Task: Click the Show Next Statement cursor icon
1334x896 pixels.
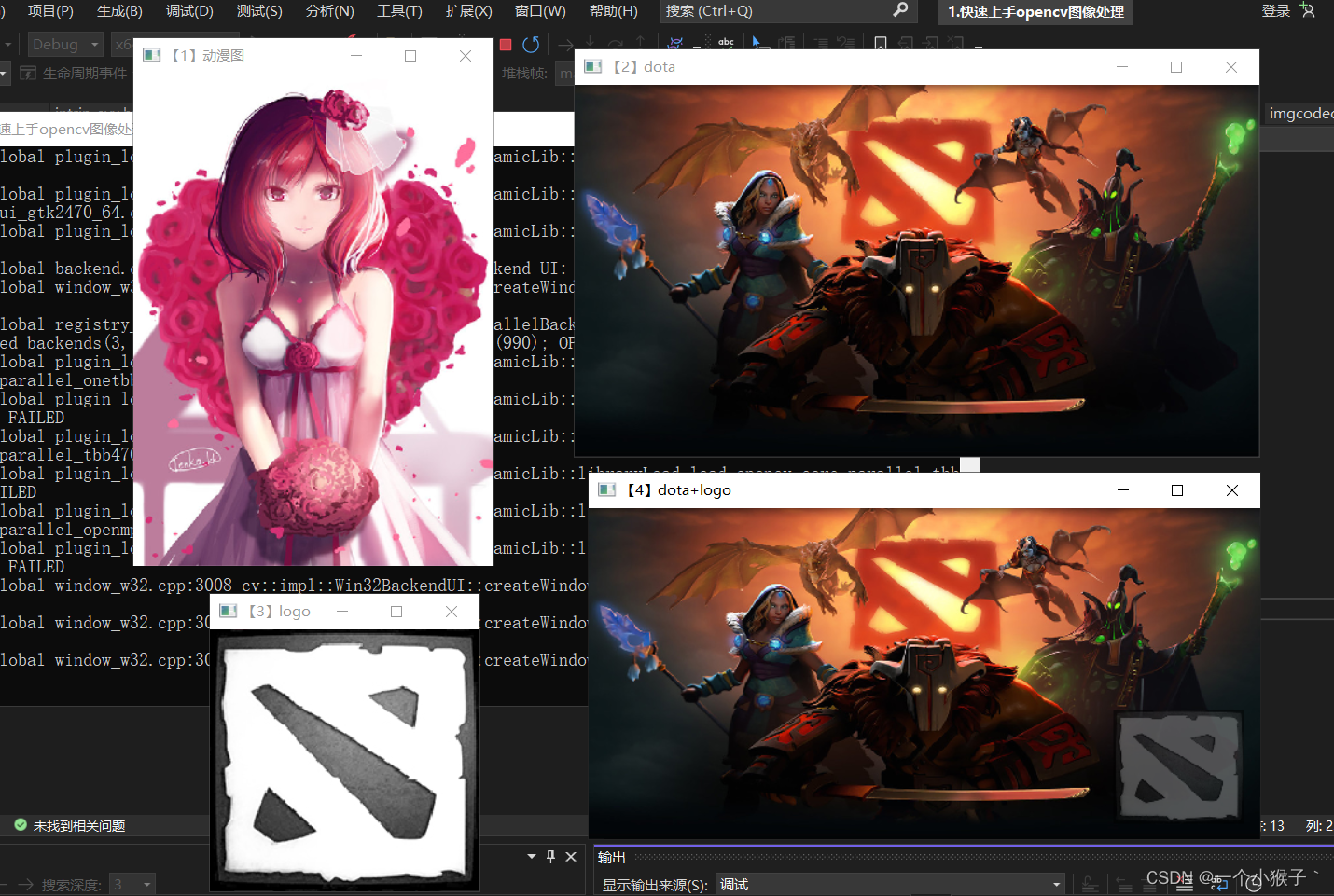Action: click(x=756, y=44)
